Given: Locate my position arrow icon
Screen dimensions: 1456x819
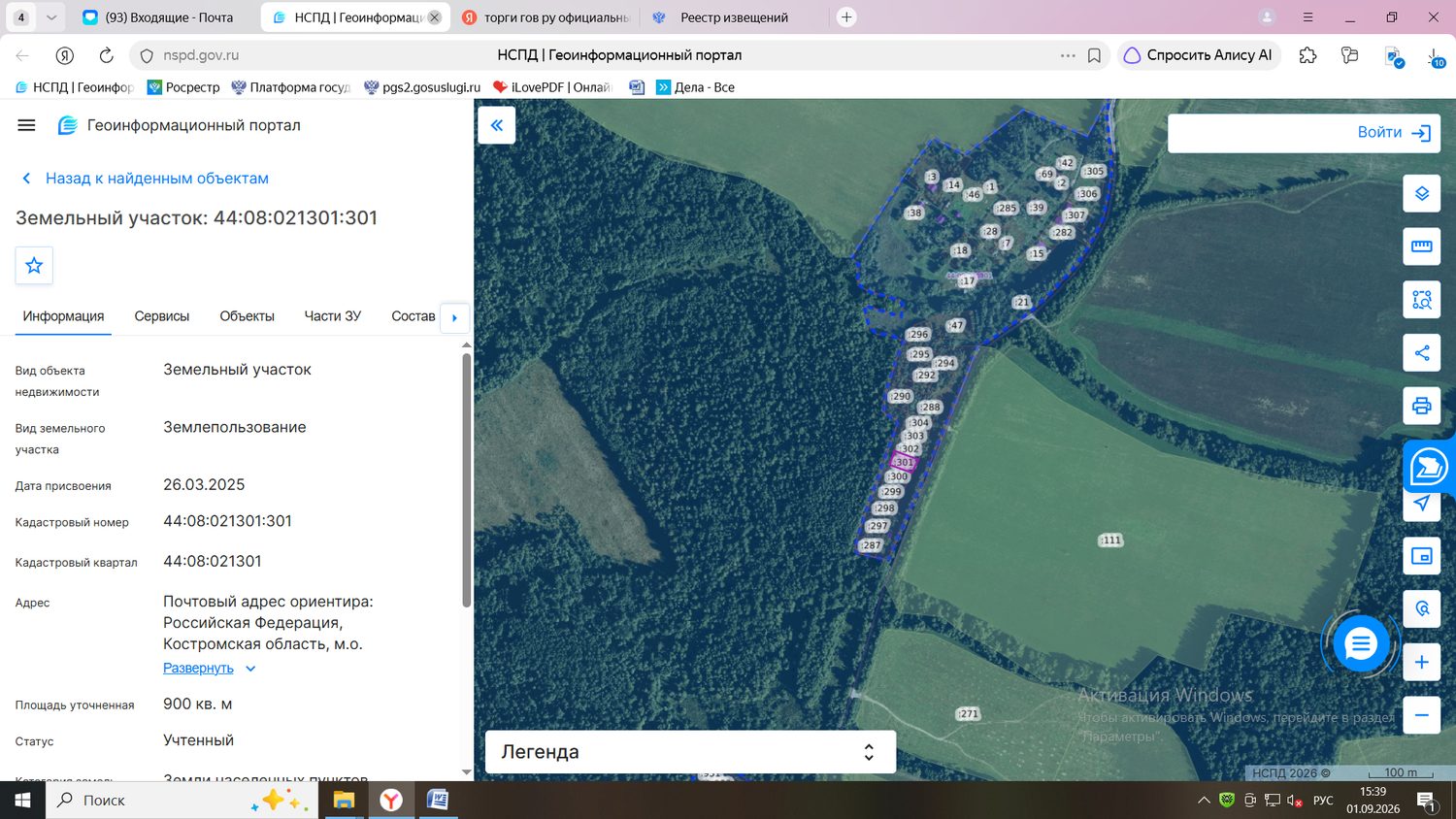Looking at the screenshot, I should (1421, 504).
